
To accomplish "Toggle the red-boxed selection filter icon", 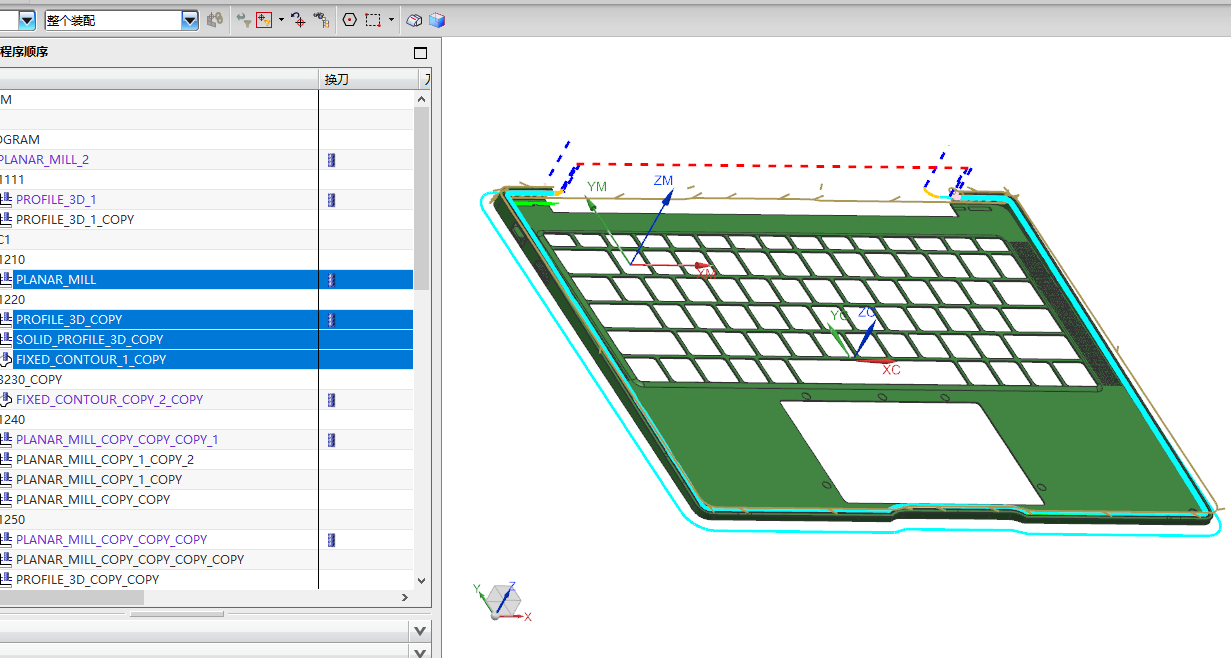I will tap(264, 19).
